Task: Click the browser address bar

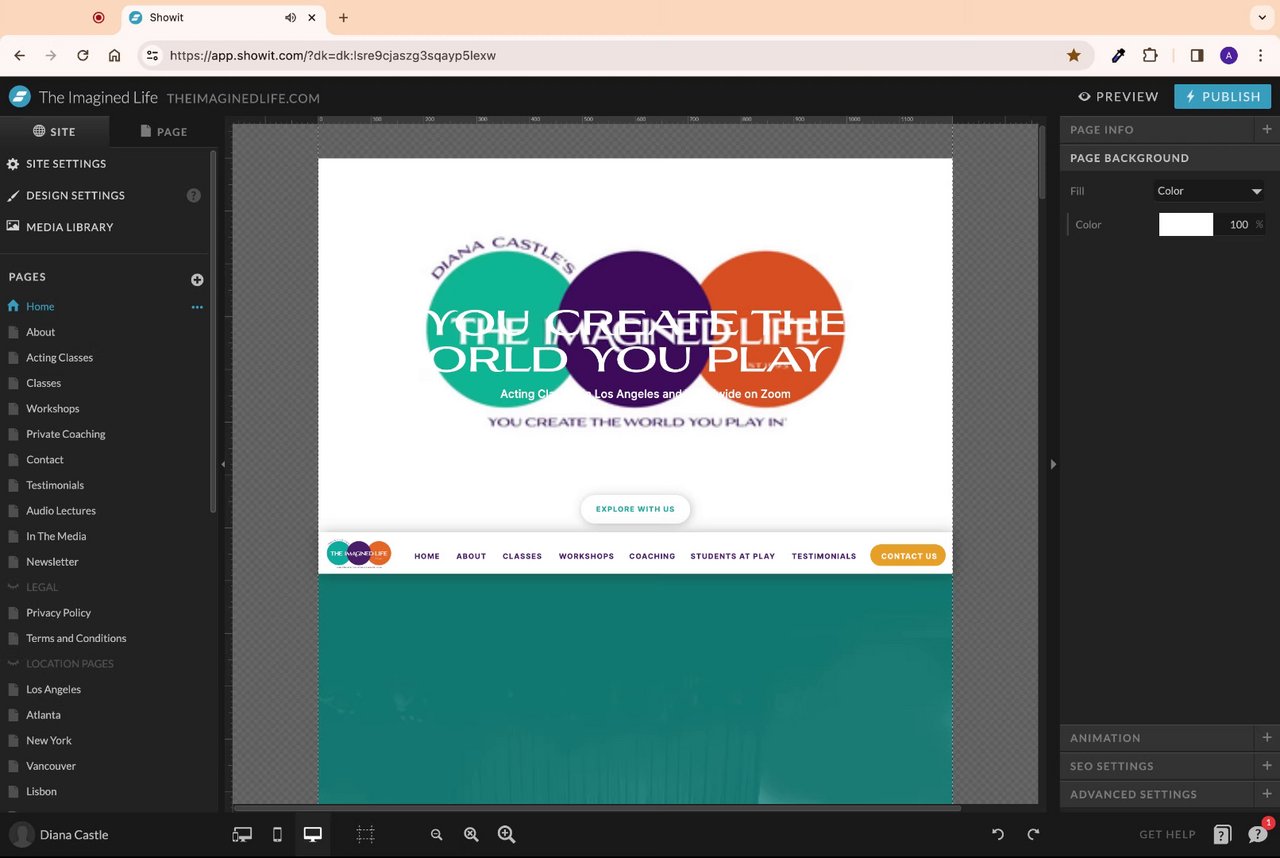Action: click(615, 56)
